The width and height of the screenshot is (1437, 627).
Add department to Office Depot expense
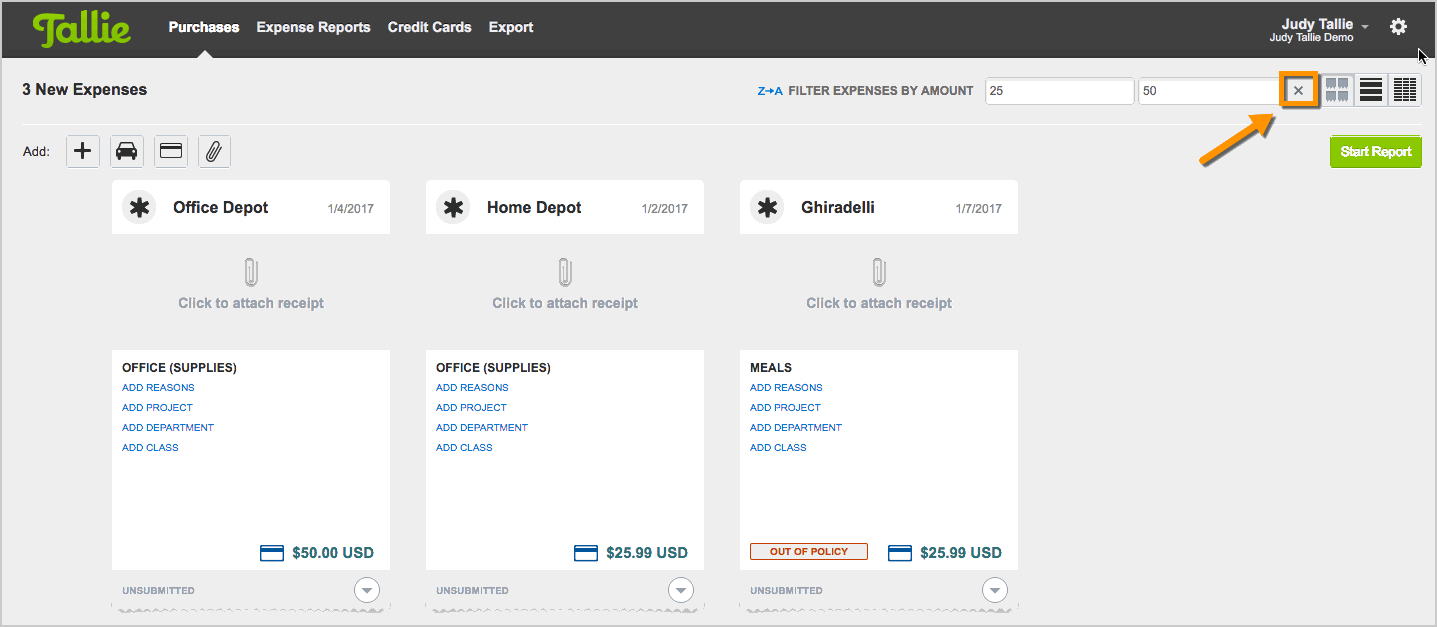168,428
